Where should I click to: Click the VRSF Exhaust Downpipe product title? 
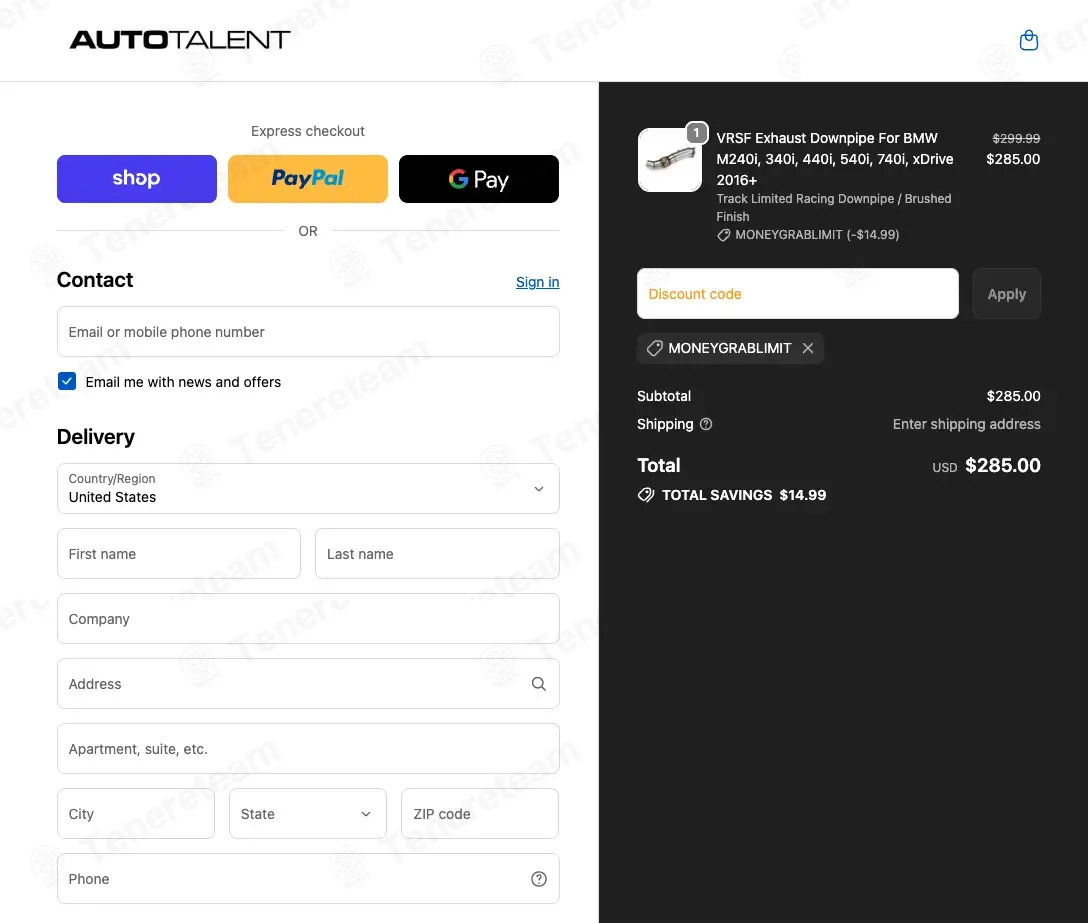[834, 159]
